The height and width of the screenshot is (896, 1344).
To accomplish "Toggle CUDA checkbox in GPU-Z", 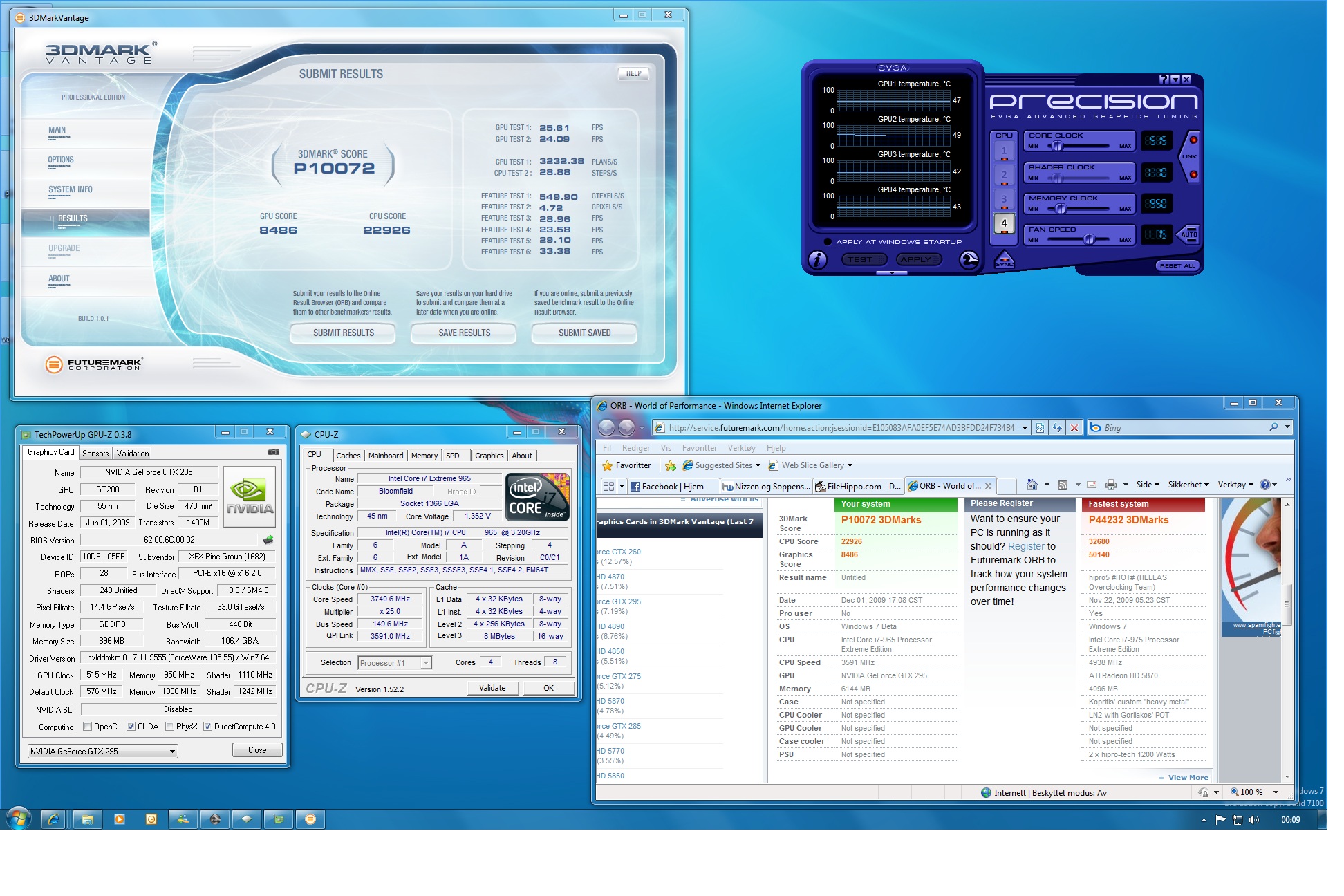I will coord(131,727).
